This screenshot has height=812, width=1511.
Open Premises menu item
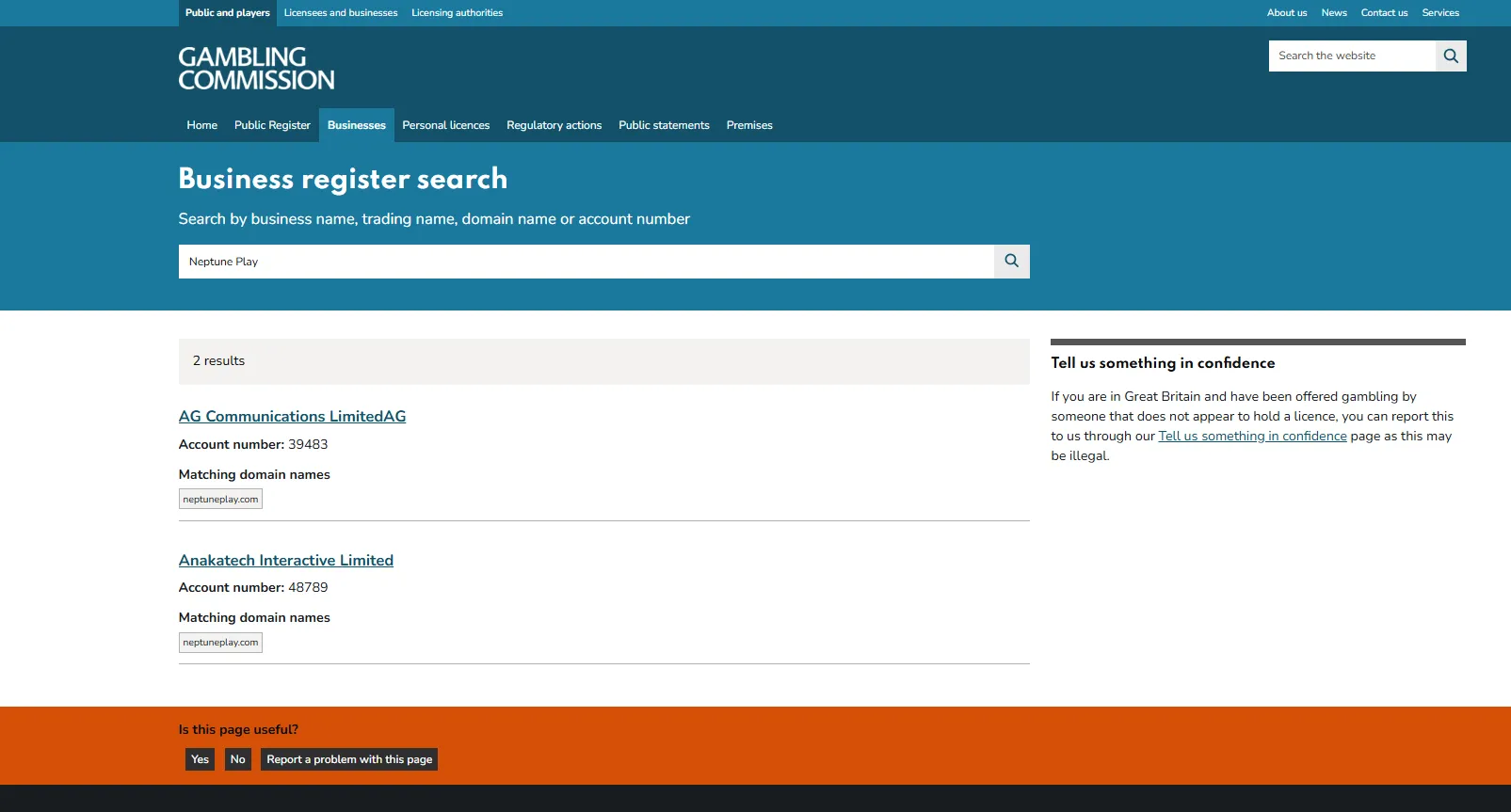pyautogui.click(x=749, y=125)
